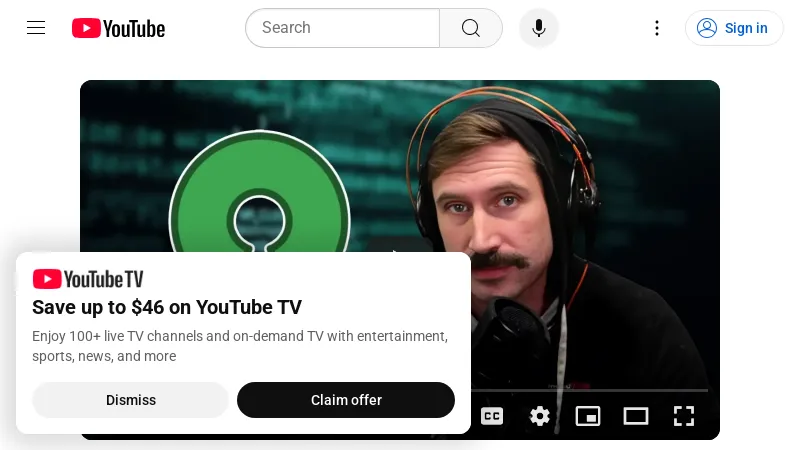
Task: Dismiss the YouTube TV offer
Action: [x=131, y=400]
